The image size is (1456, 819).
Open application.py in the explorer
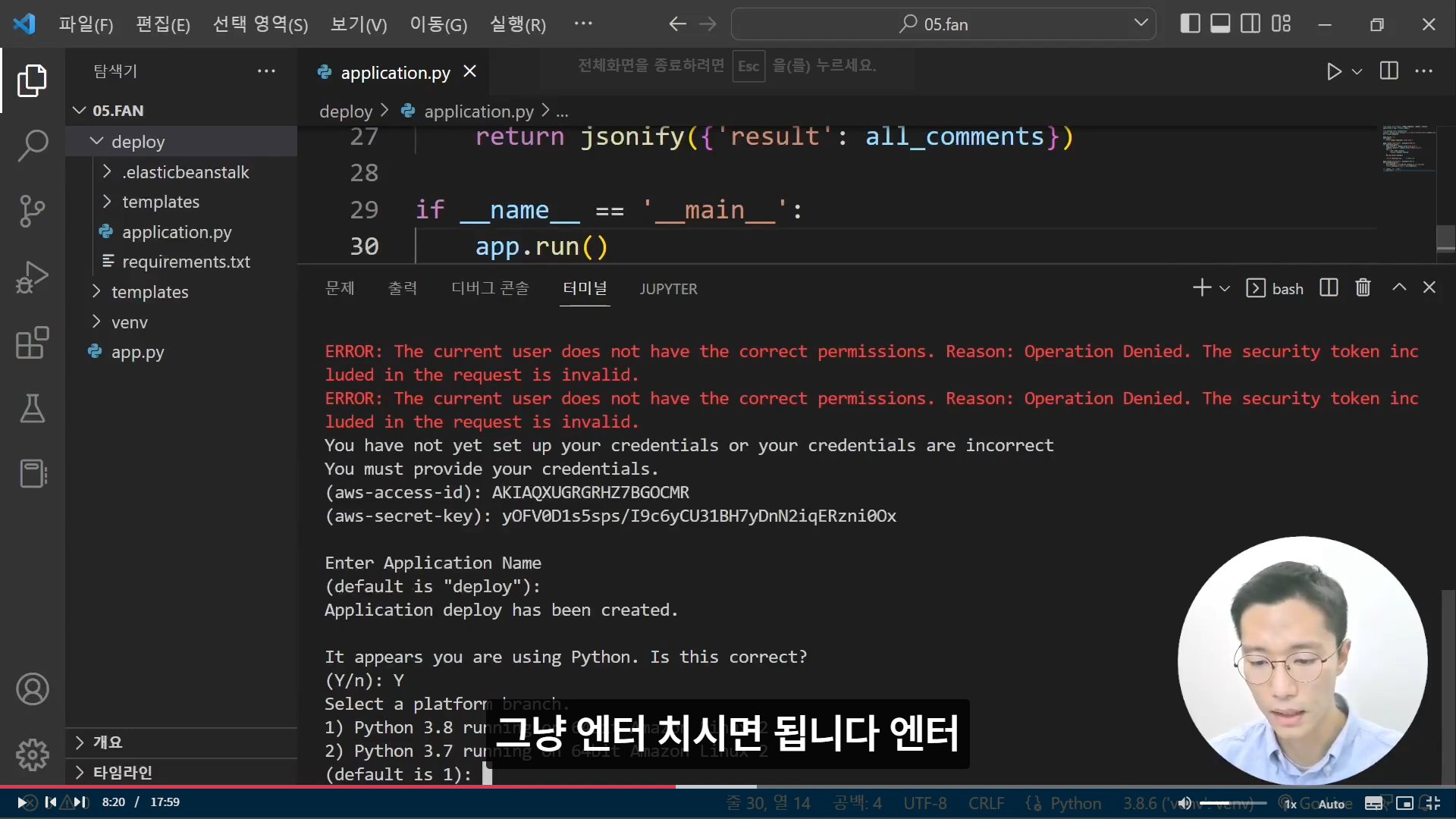(177, 232)
